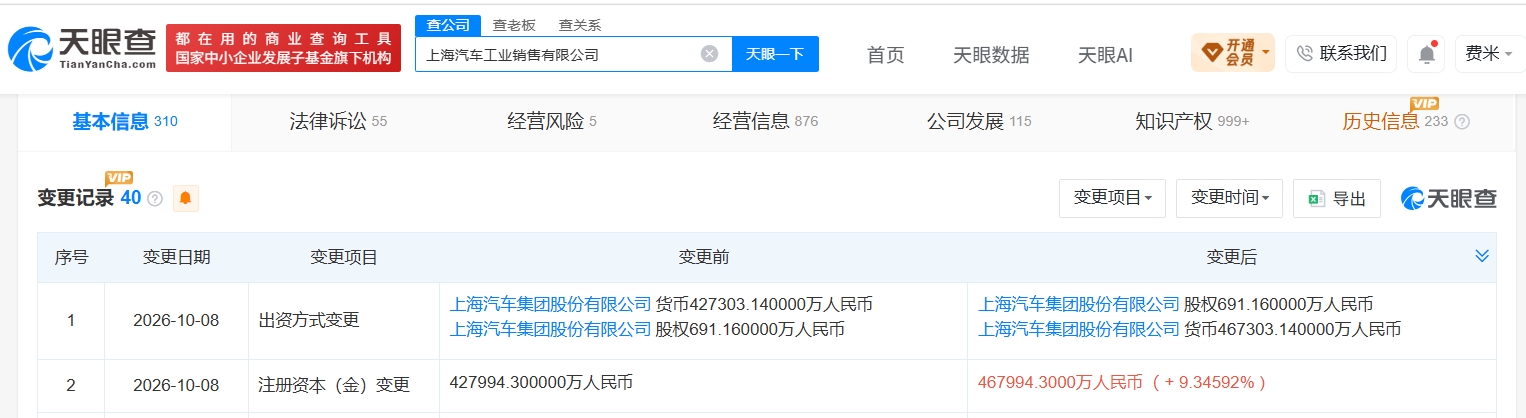1526x418 pixels.
Task: Switch to the 历史信息 VIP tab
Action: click(1395, 122)
